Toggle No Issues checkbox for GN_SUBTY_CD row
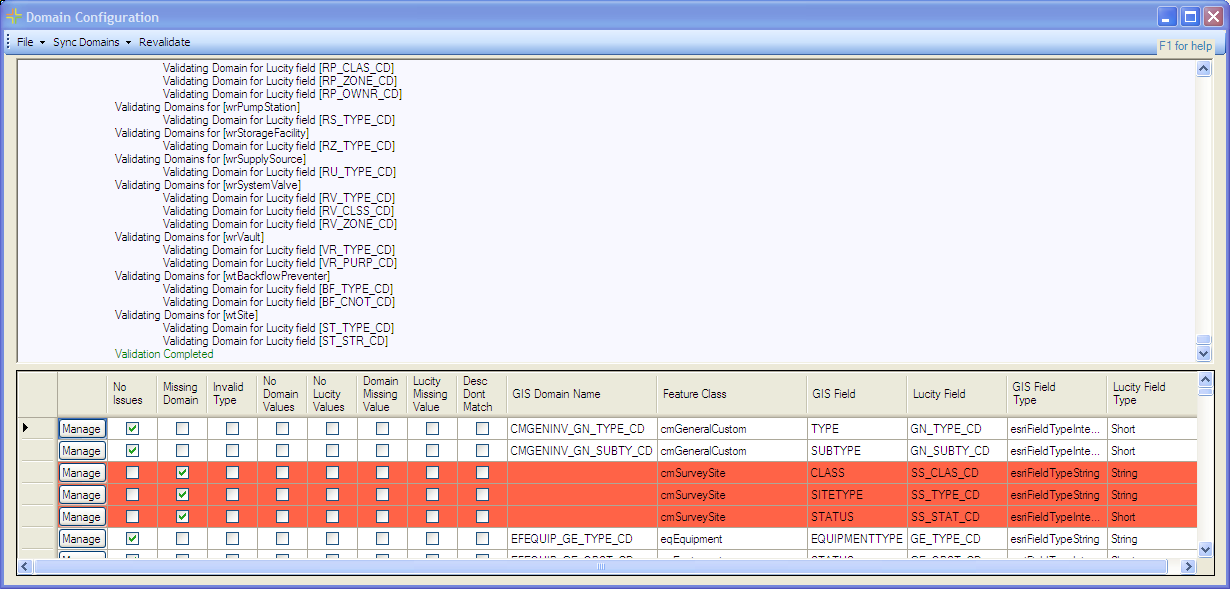 132,451
